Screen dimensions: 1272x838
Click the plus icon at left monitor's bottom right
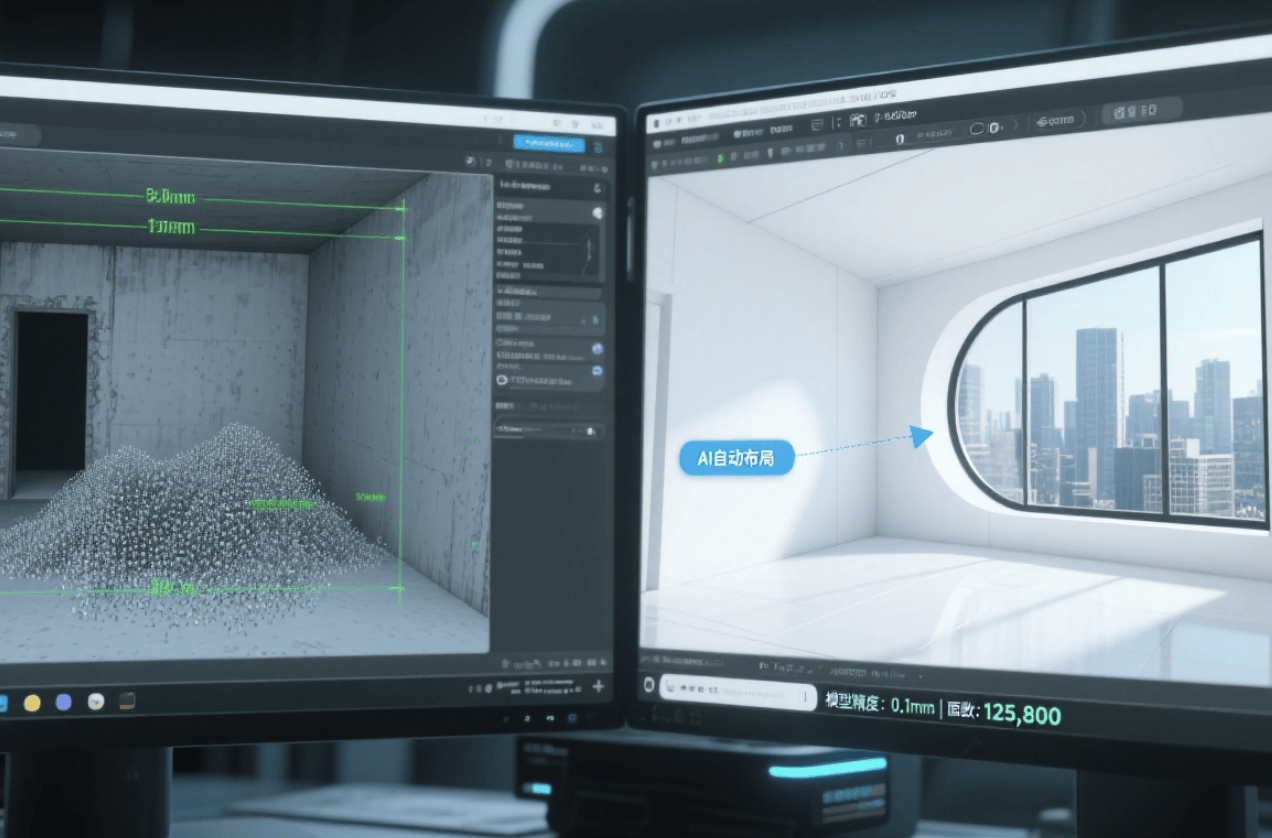point(598,686)
